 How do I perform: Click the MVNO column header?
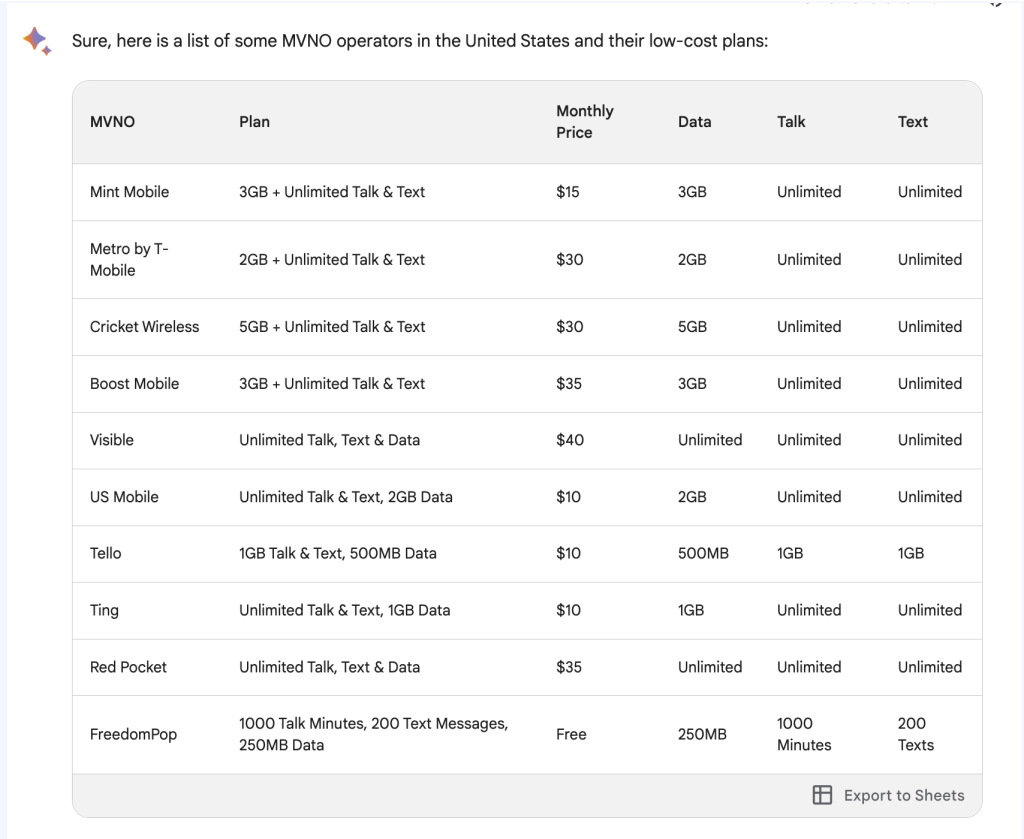112,122
